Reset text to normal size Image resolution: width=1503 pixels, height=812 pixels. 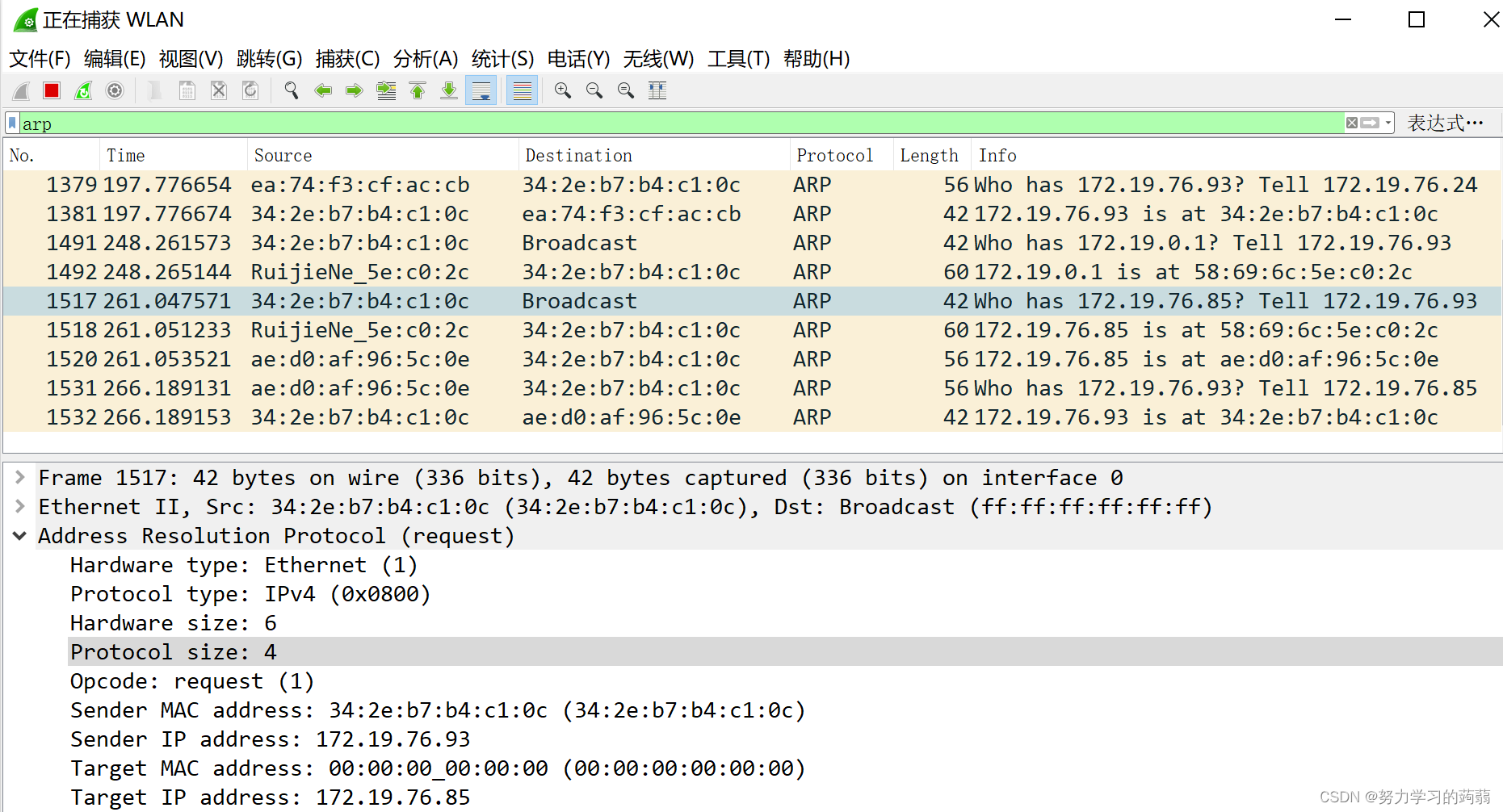tap(626, 90)
